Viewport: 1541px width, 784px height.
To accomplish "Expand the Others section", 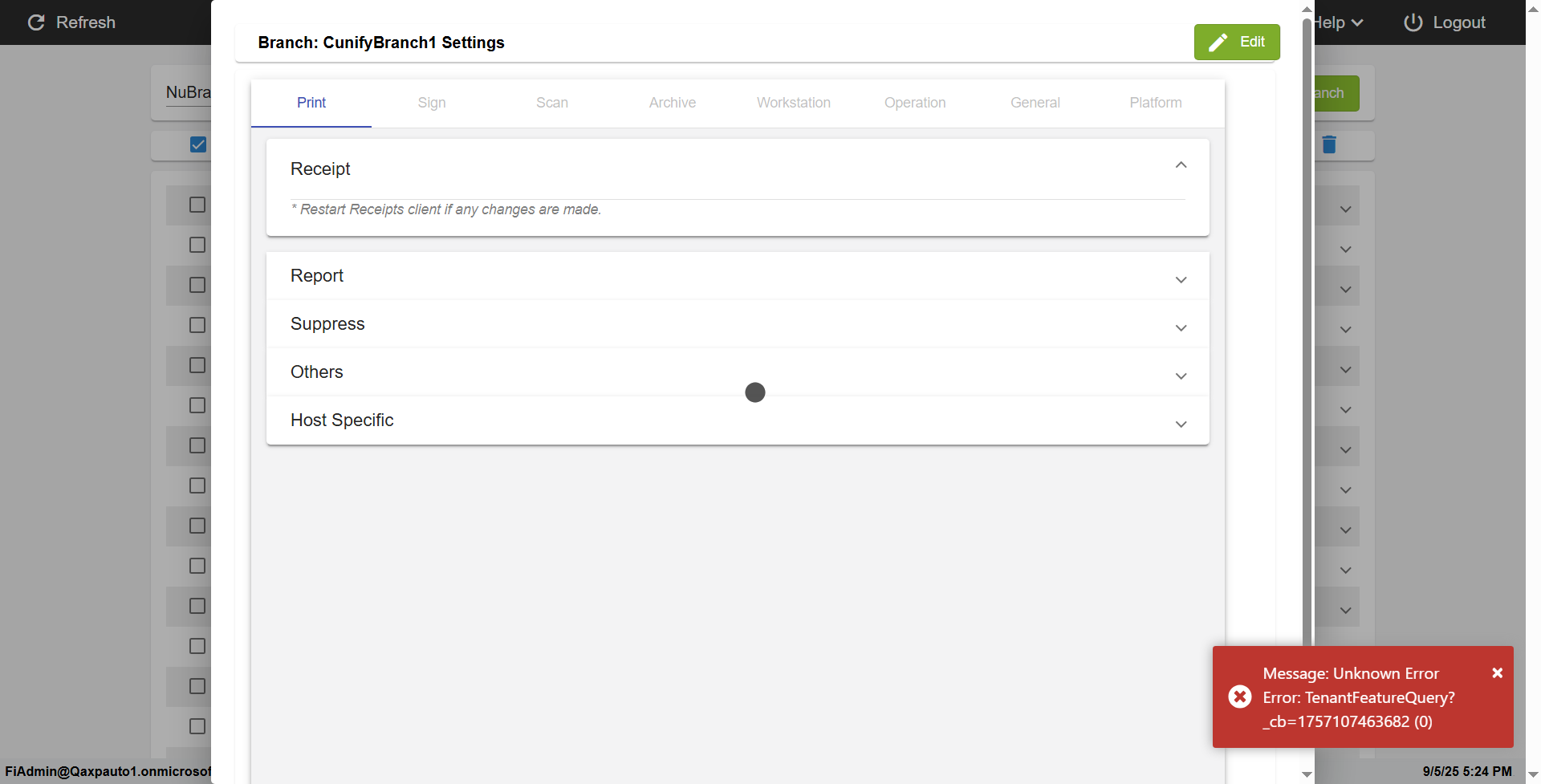I will tap(738, 372).
